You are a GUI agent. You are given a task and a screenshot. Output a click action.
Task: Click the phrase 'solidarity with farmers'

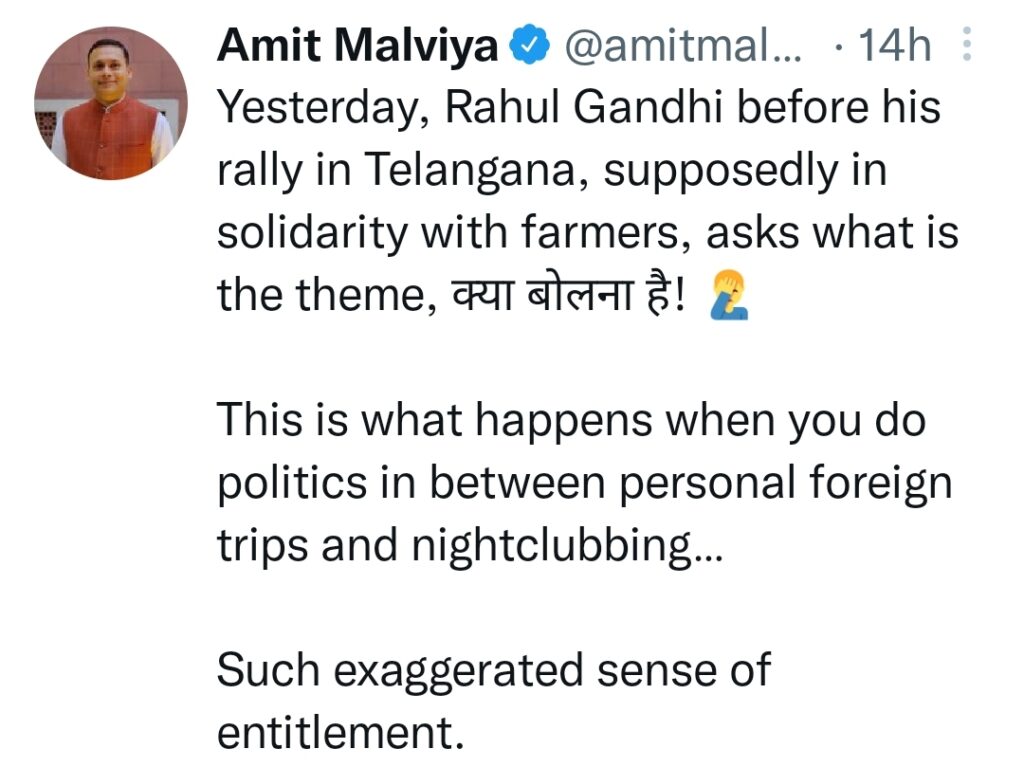(x=454, y=233)
